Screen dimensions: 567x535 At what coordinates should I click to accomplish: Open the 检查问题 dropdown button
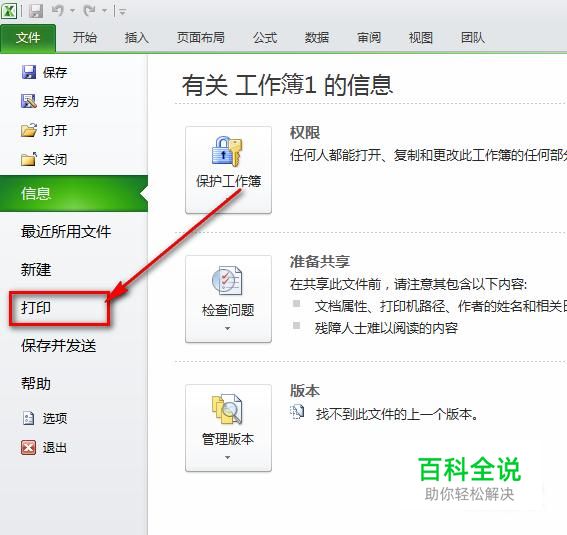pos(228,299)
